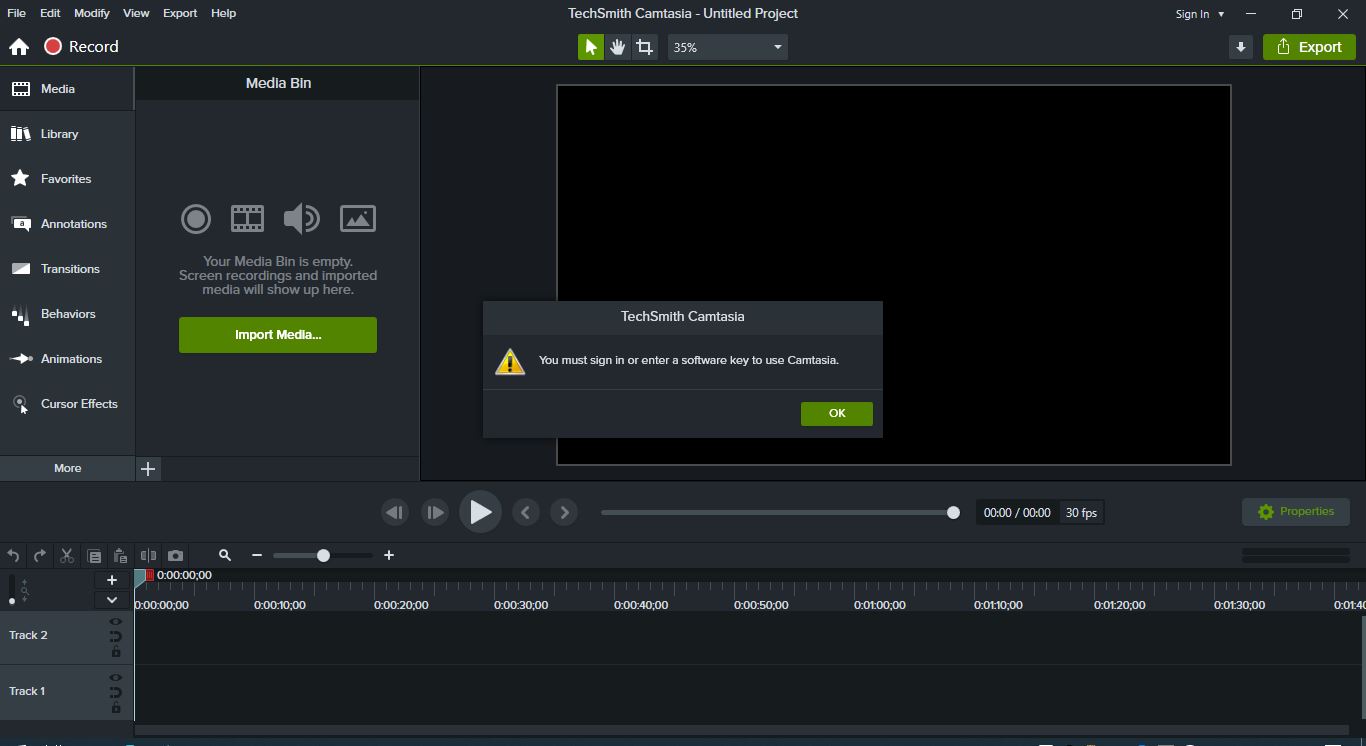
Task: Open the Animations tab
Action: click(x=67, y=359)
